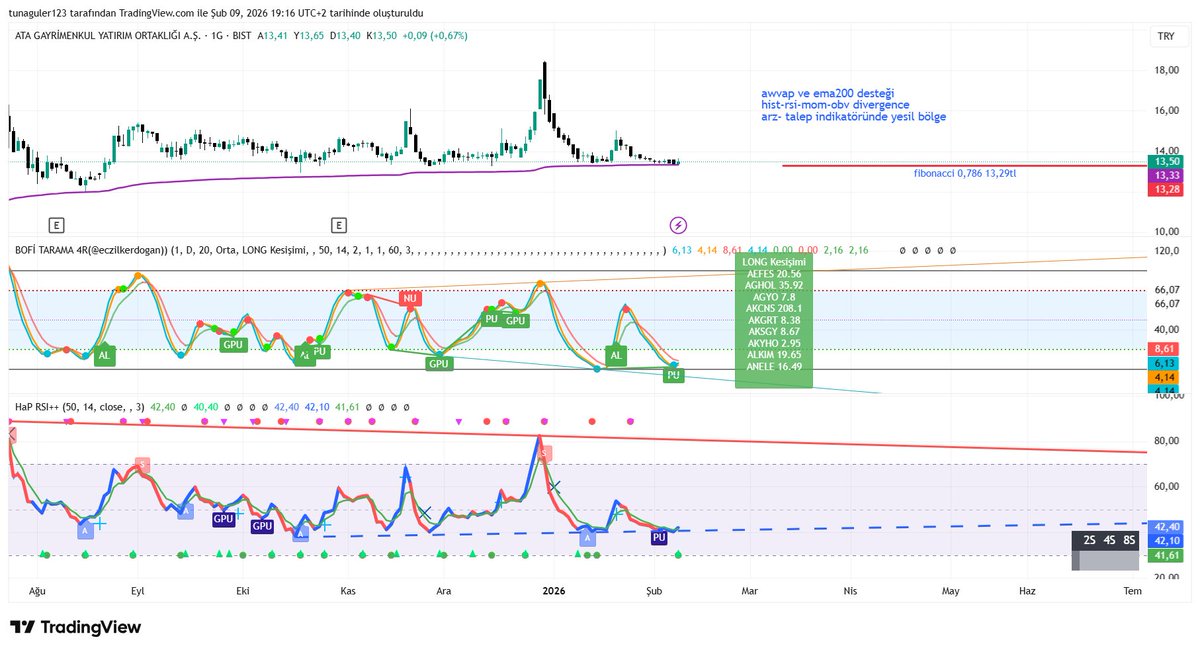Click the Eyl label on the time axis
Image resolution: width=1200 pixels, height=652 pixels.
pos(138,591)
